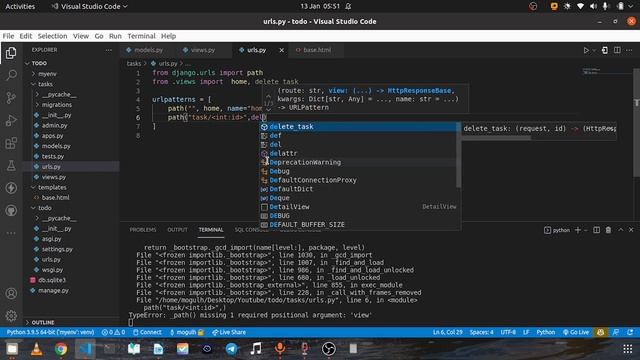
Task: Collapse the TODO root folder
Action: click(39, 63)
